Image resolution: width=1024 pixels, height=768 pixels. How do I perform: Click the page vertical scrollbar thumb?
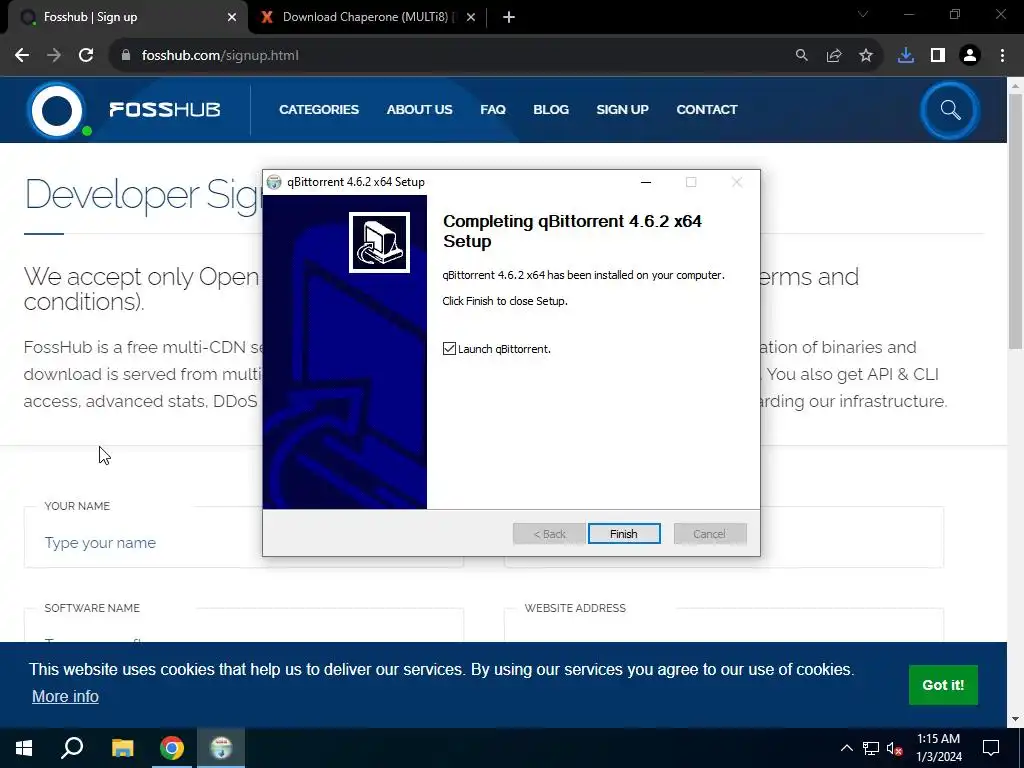pyautogui.click(x=1016, y=222)
